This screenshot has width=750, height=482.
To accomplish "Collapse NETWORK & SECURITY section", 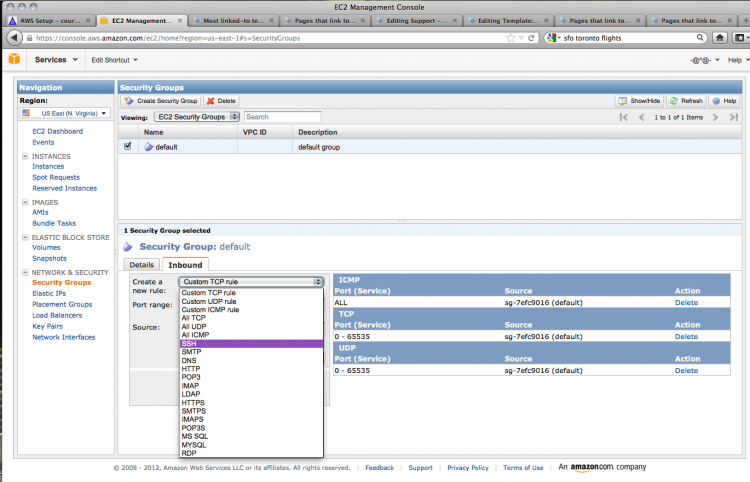I will 25,273.
